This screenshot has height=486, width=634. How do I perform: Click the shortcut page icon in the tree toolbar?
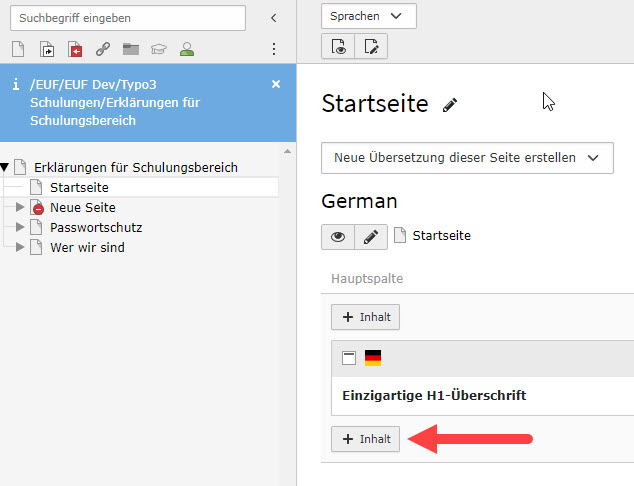tap(47, 49)
